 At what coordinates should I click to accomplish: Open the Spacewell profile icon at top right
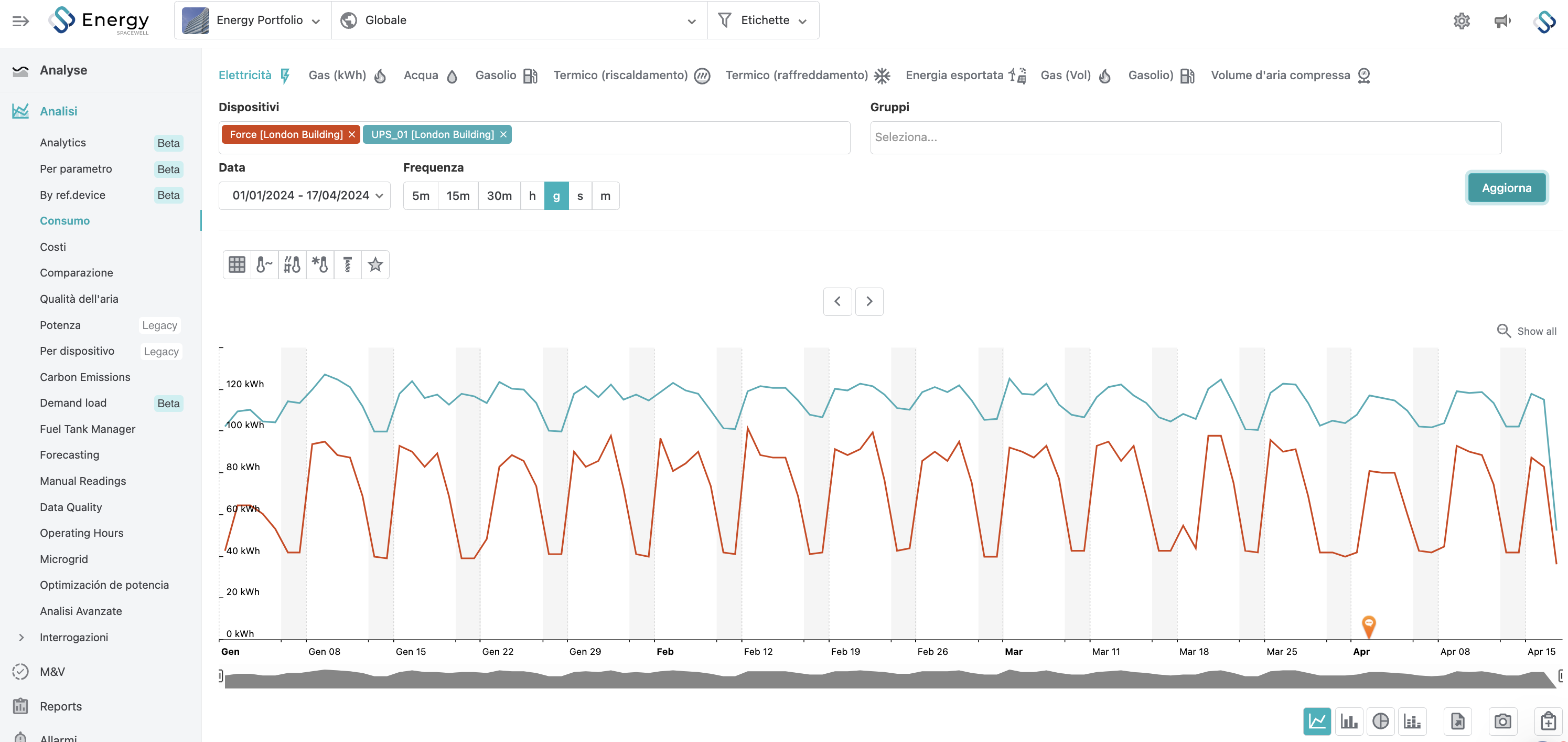point(1545,22)
